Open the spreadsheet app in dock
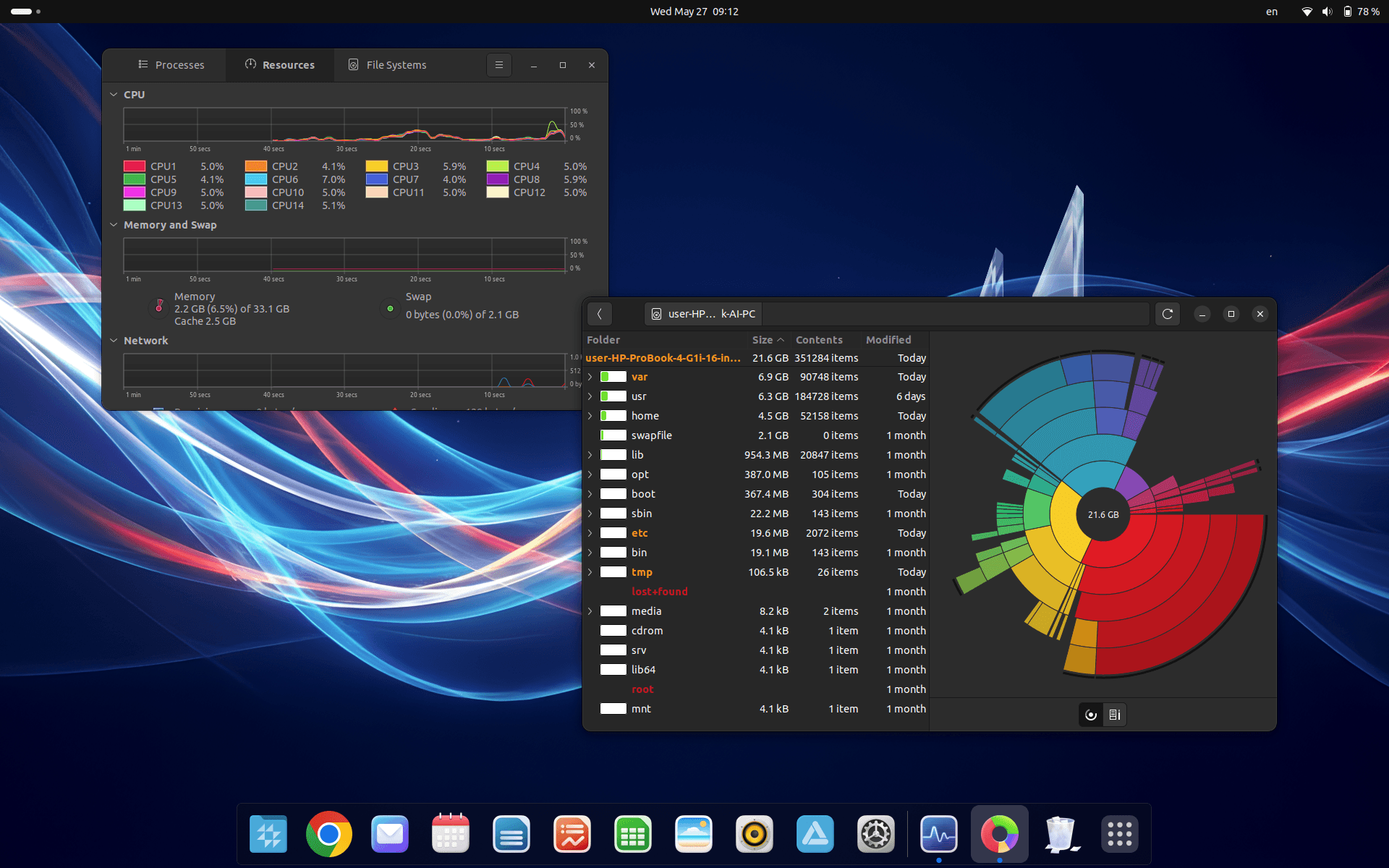 coord(633,834)
